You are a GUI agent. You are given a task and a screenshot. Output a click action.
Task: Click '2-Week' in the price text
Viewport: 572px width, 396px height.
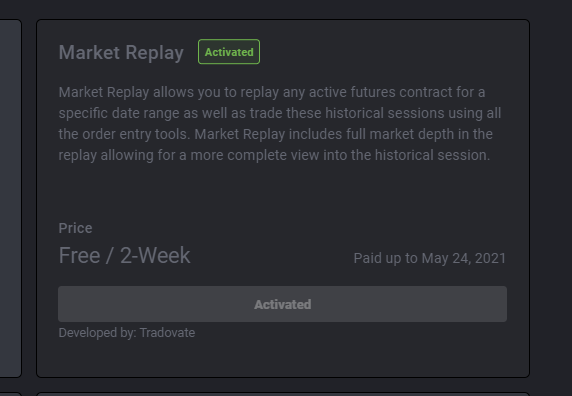(155, 255)
